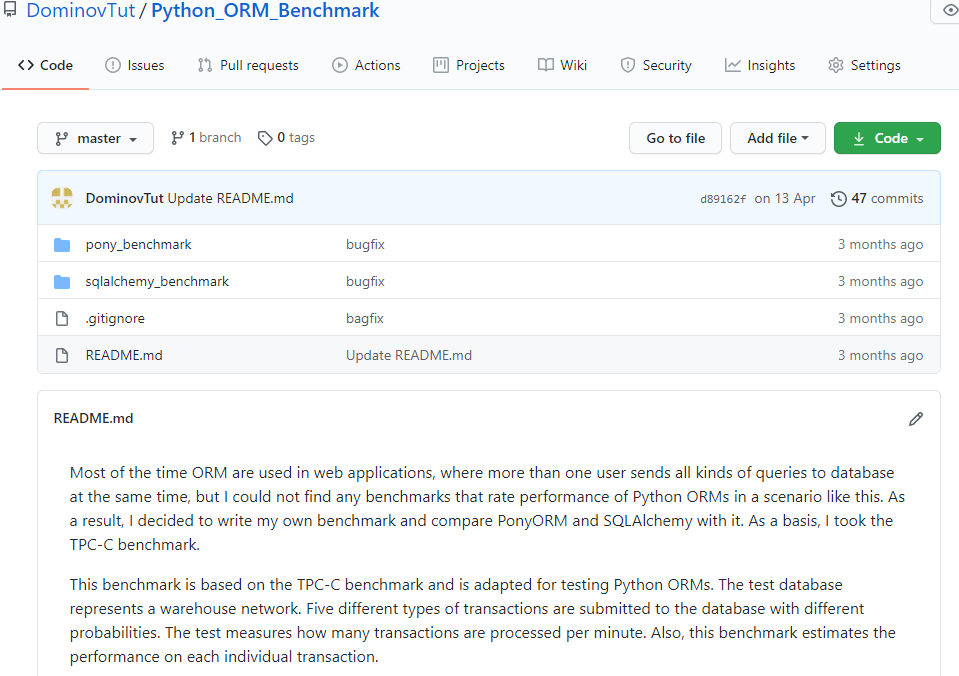This screenshot has width=959, height=676.
Task: Open the Pull requests tab
Action: 248,65
